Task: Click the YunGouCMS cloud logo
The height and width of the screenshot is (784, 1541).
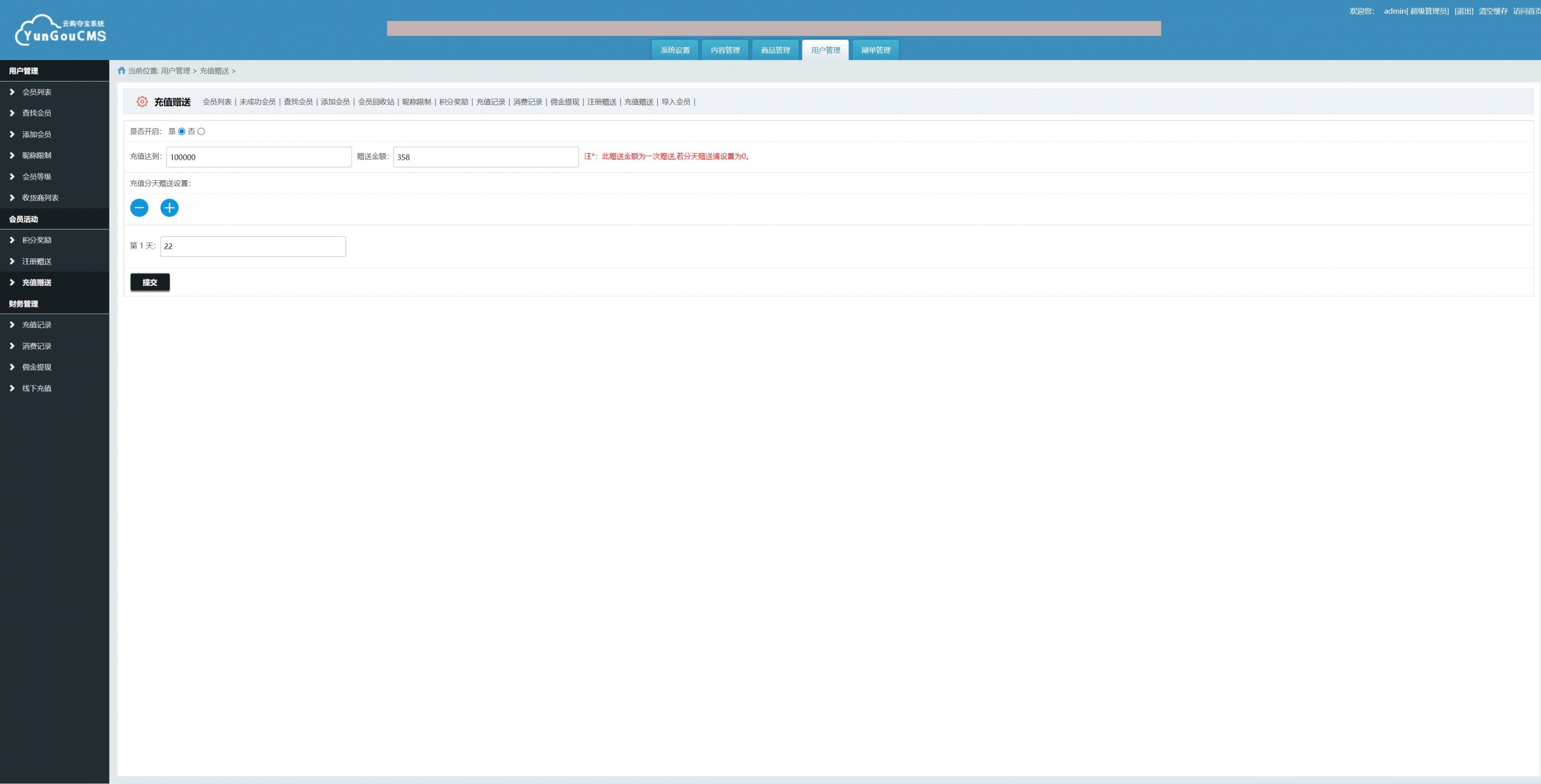Action: point(60,30)
